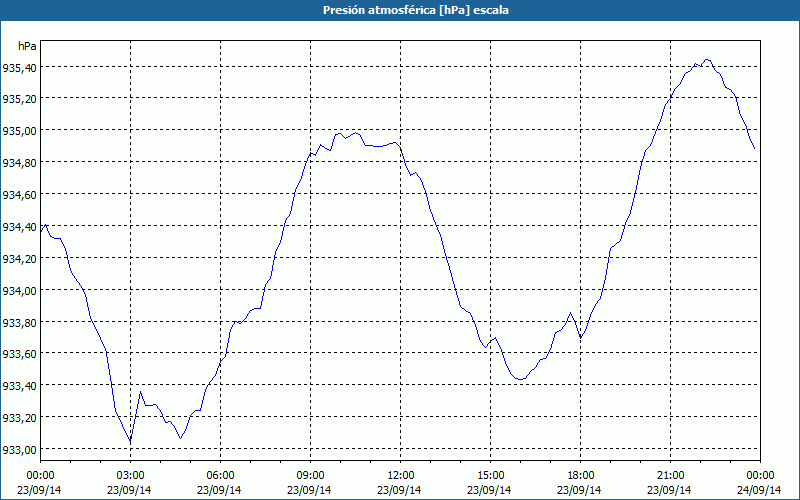
Task: Select the 933,60 y-axis value
Action: [19, 353]
